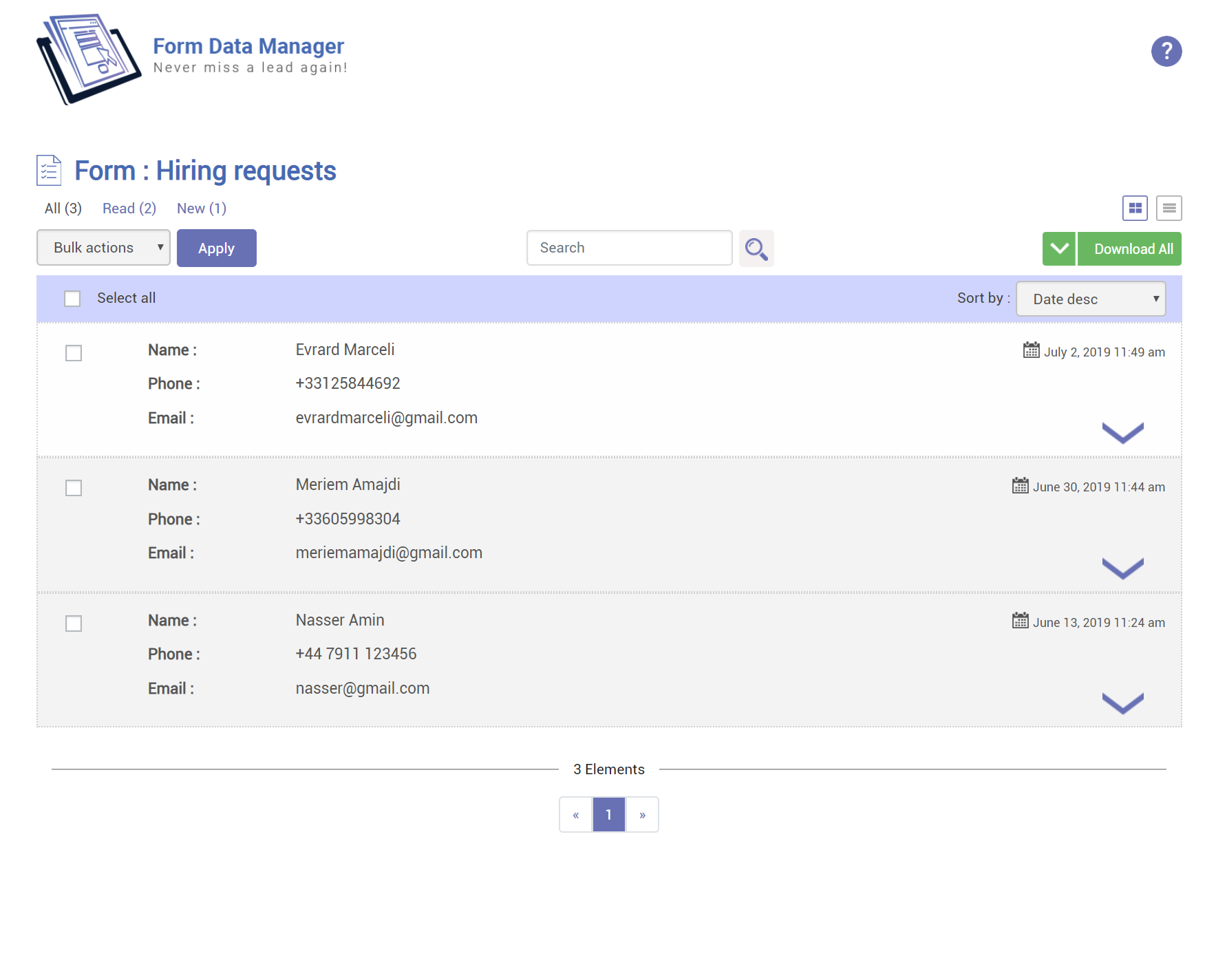The width and height of the screenshot is (1216, 980).
Task: Expand the Meriem Amajdi entry chevron
Action: 1122,568
